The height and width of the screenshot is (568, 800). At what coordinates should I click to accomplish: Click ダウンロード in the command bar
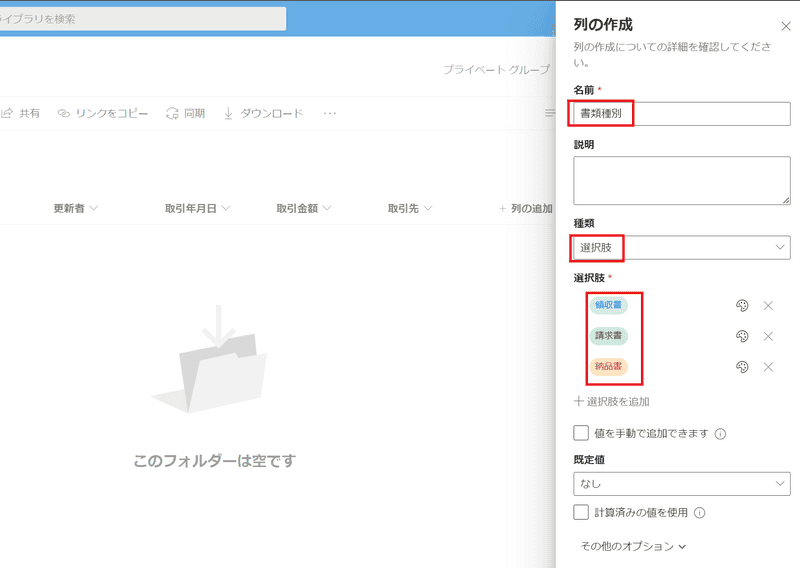(262, 114)
